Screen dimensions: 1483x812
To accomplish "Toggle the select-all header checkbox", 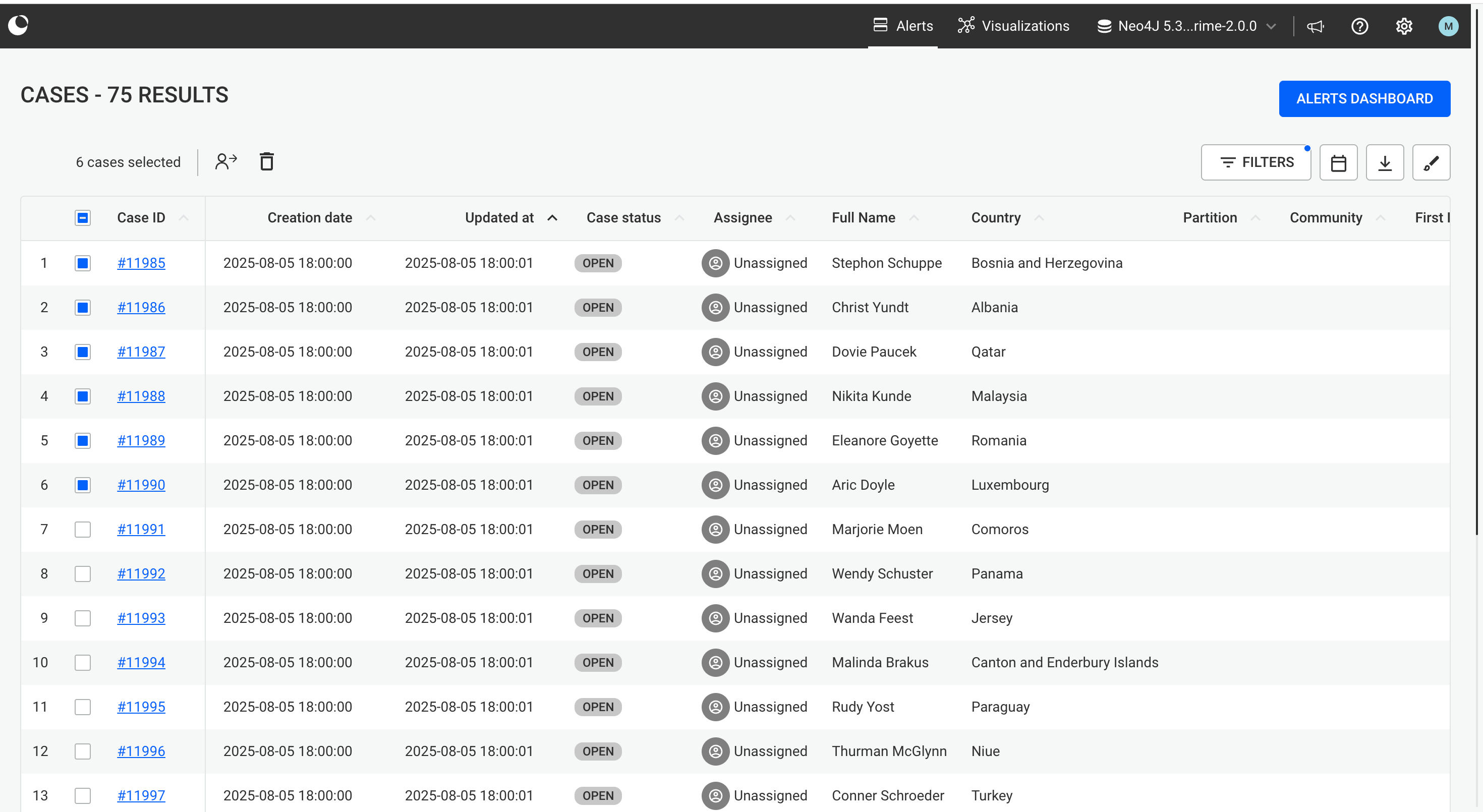I will click(x=83, y=218).
